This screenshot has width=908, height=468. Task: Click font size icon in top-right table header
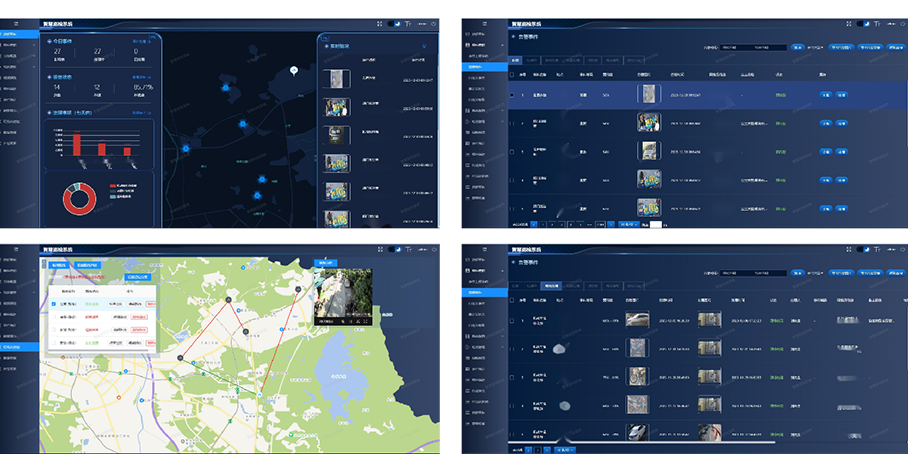point(877,23)
